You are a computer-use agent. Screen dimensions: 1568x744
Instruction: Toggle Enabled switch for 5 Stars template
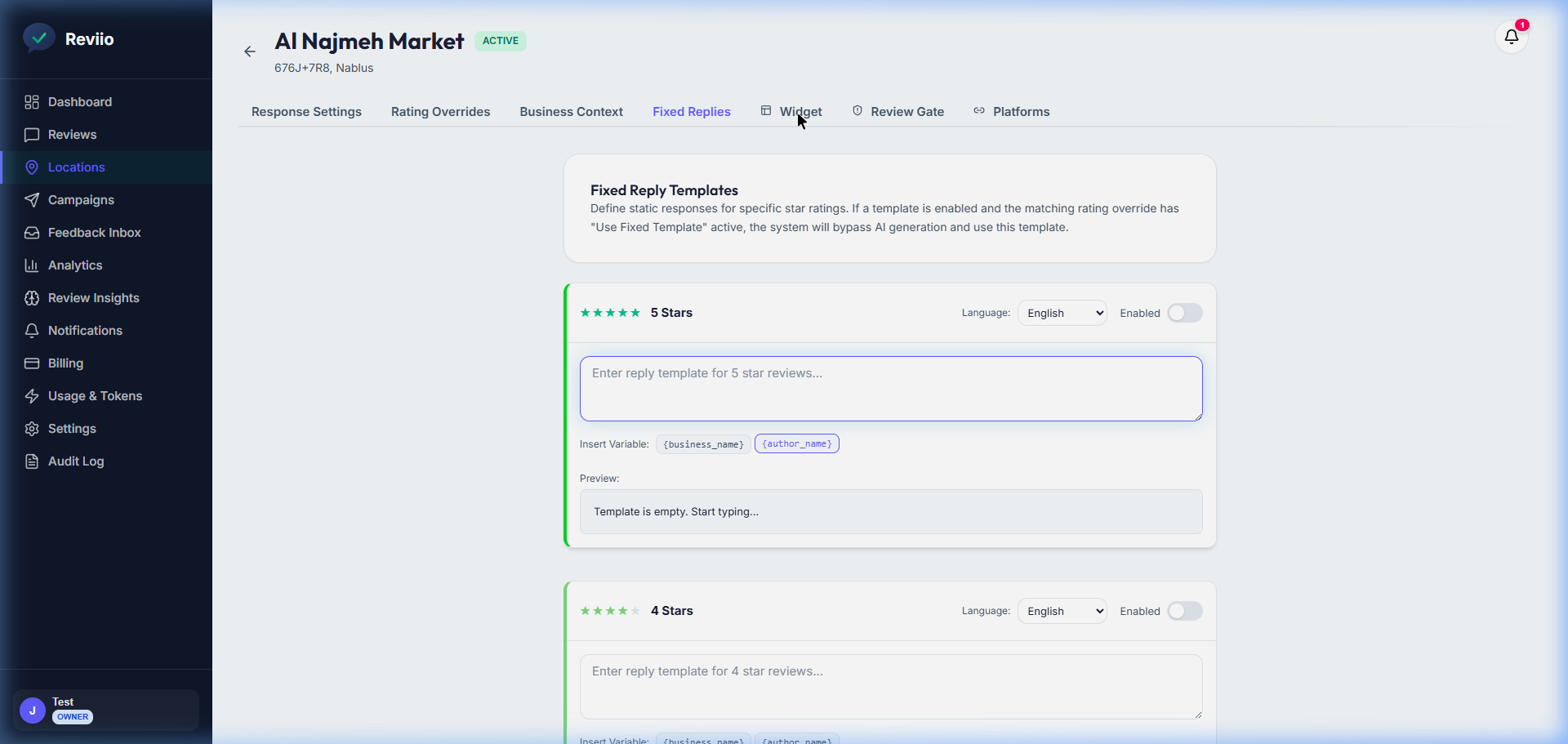[1185, 313]
